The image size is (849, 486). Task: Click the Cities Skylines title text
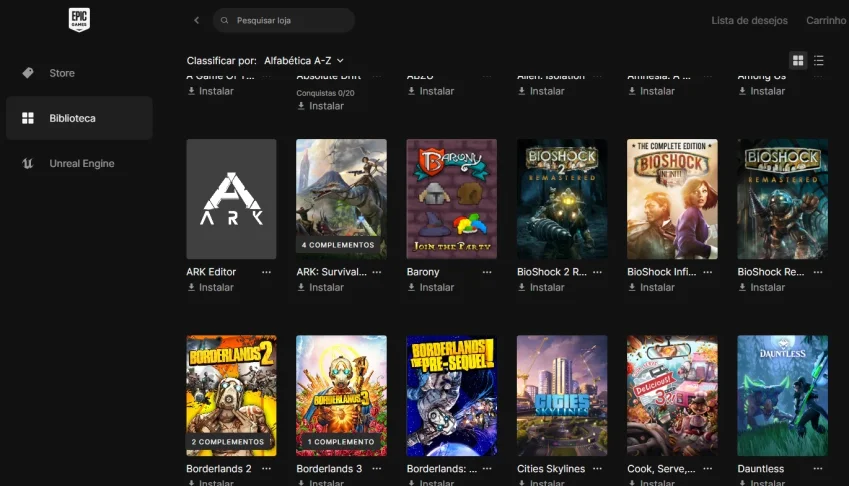coord(551,469)
